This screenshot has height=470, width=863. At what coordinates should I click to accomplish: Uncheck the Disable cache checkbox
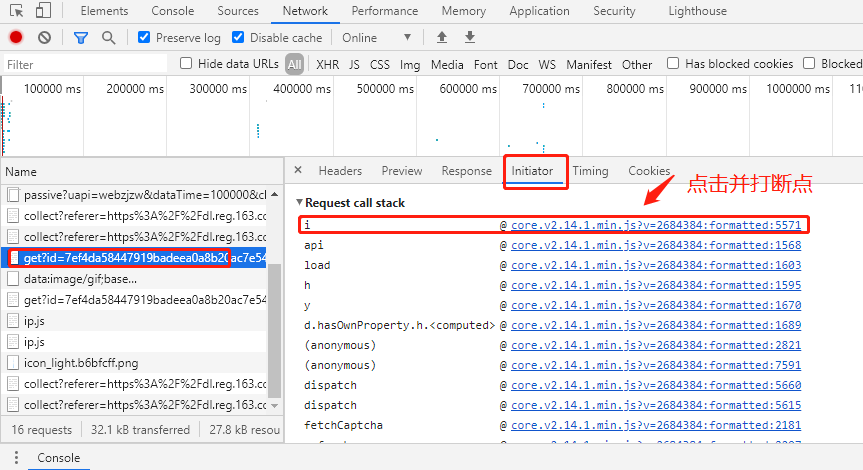pos(238,37)
